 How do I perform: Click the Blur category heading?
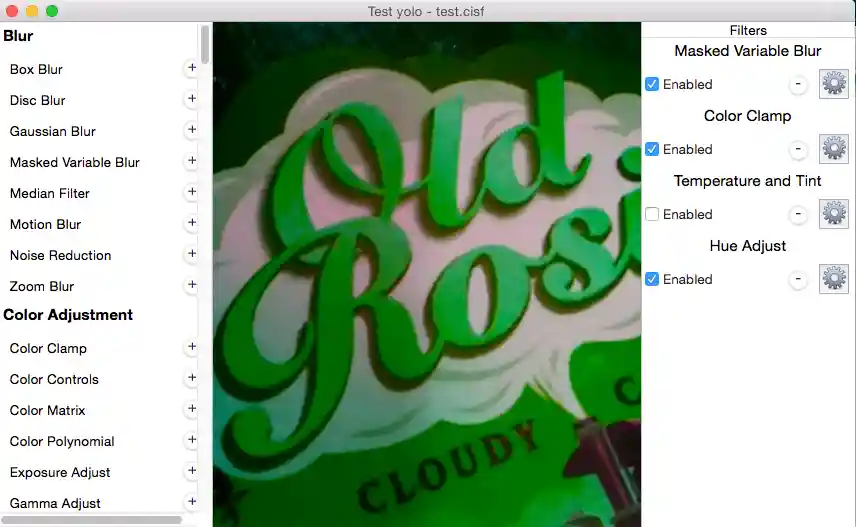[19, 36]
